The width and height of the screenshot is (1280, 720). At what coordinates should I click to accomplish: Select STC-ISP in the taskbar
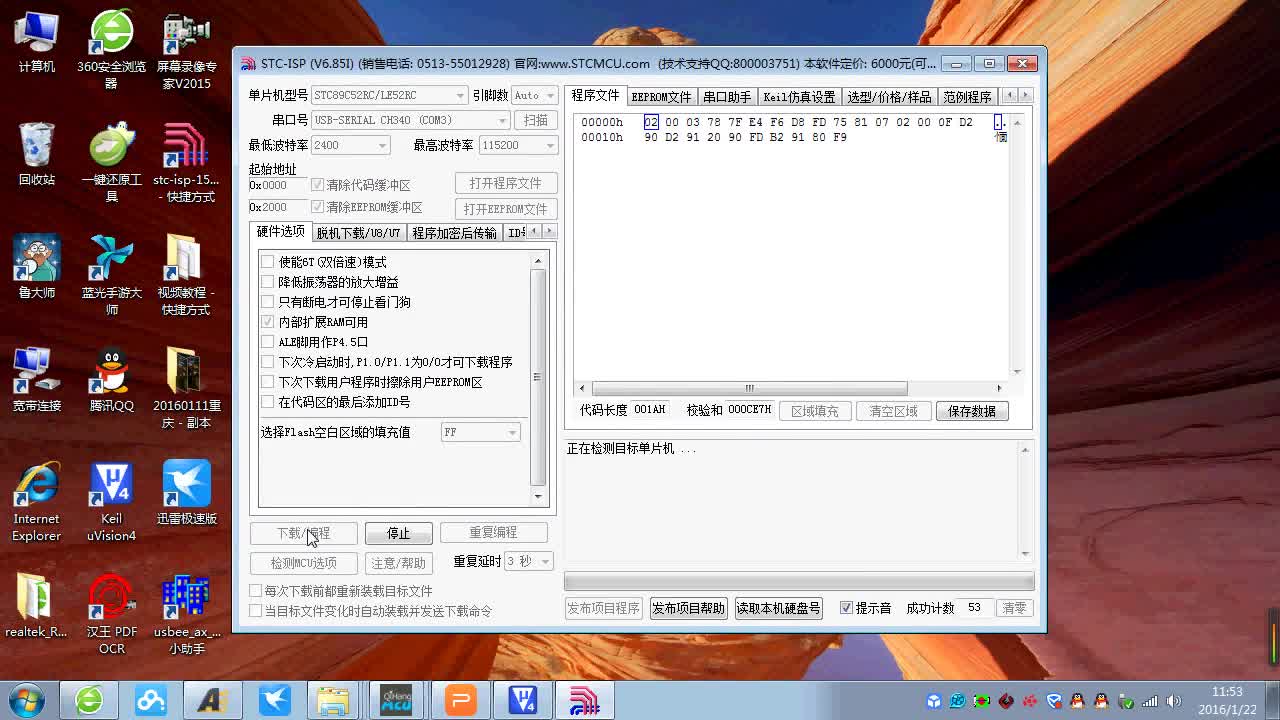[584, 700]
